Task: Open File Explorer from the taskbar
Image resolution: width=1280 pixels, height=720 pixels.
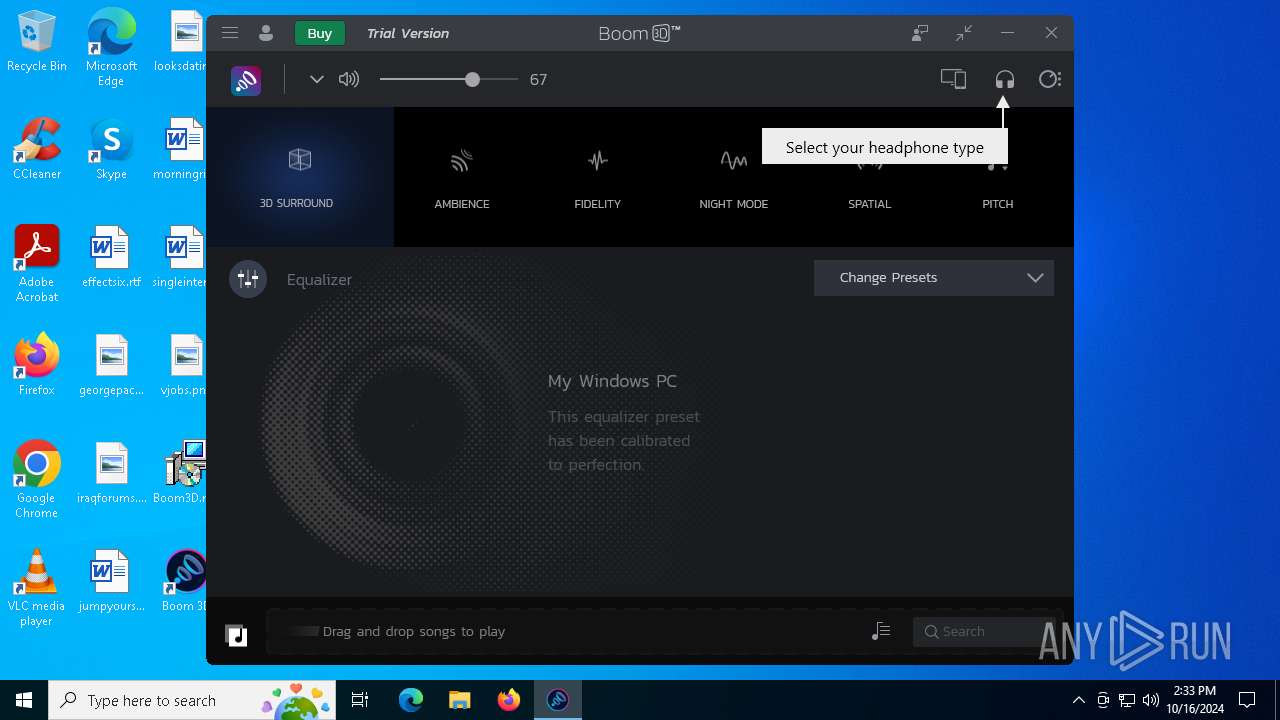Action: (x=460, y=700)
